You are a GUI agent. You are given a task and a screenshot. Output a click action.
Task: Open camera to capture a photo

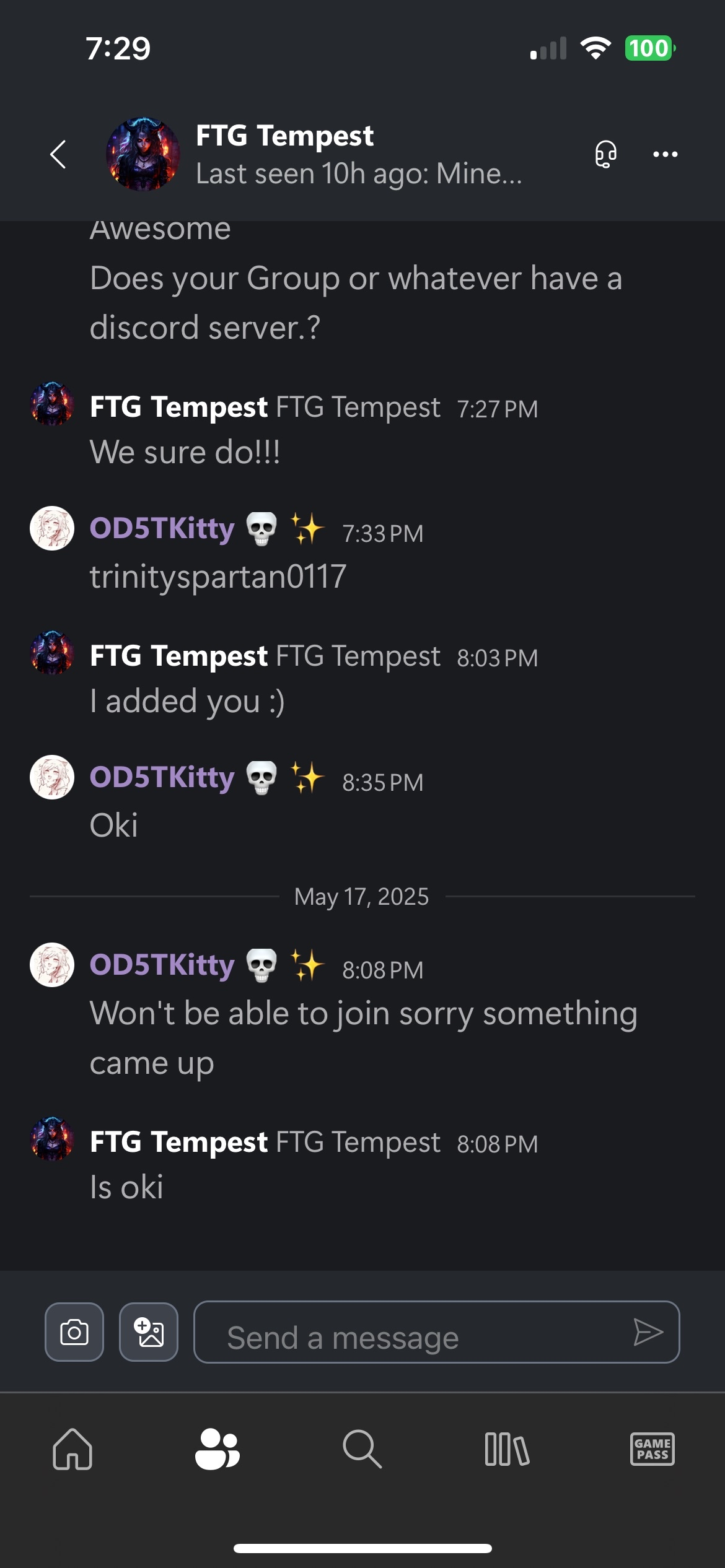[74, 1332]
